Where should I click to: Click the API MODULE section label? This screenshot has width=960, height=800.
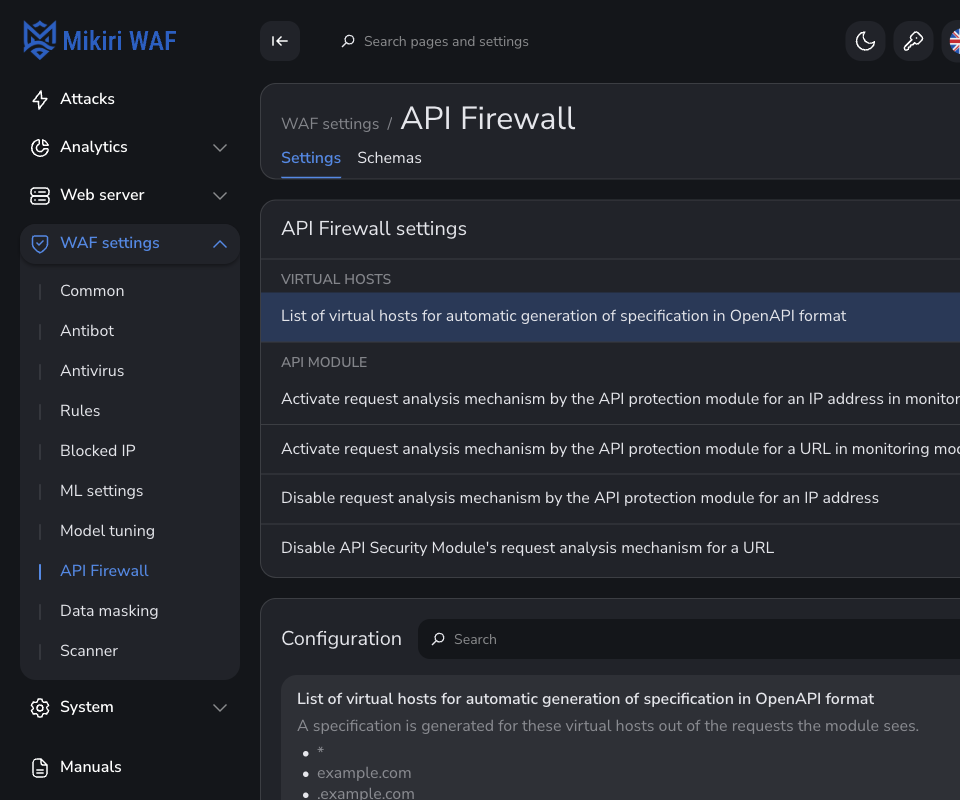(324, 362)
